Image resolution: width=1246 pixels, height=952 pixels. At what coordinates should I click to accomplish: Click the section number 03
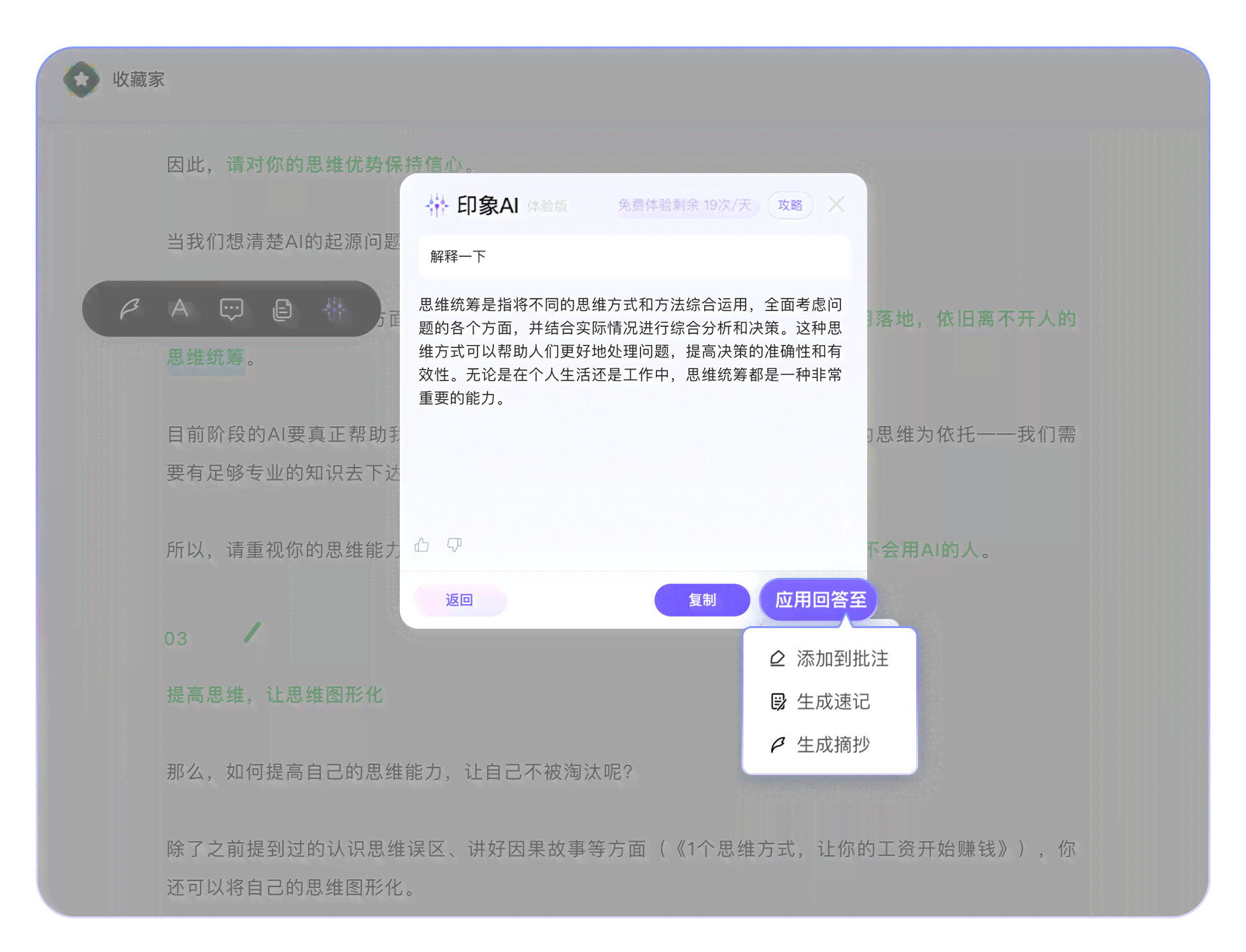click(x=176, y=639)
